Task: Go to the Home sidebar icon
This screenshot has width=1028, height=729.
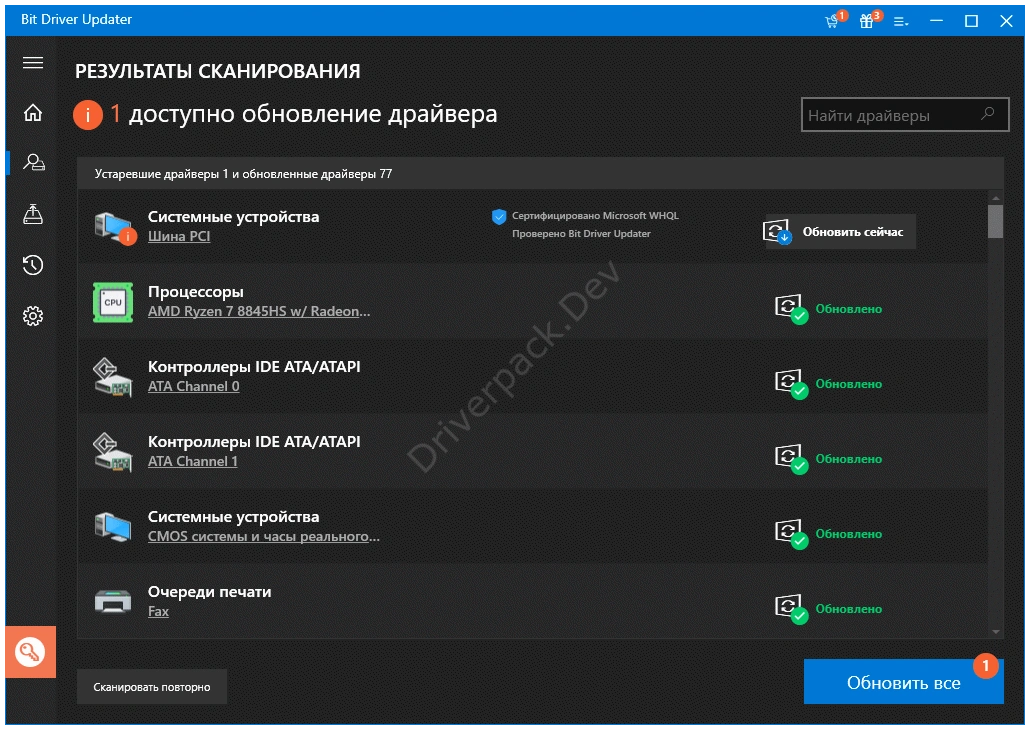Action: (33, 113)
